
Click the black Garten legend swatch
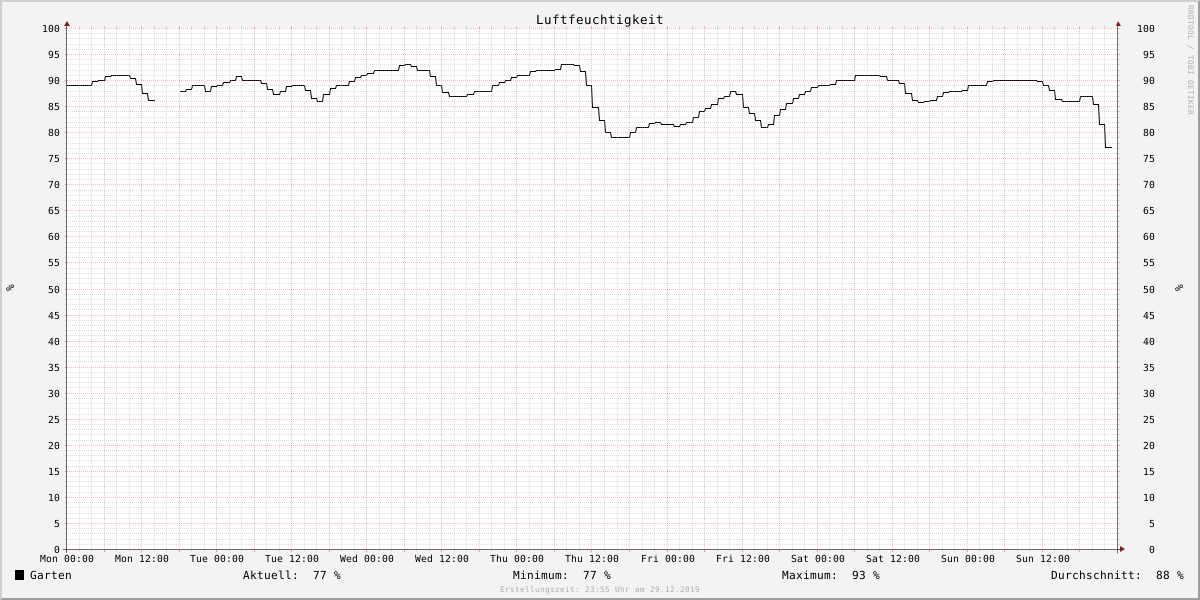(19, 575)
